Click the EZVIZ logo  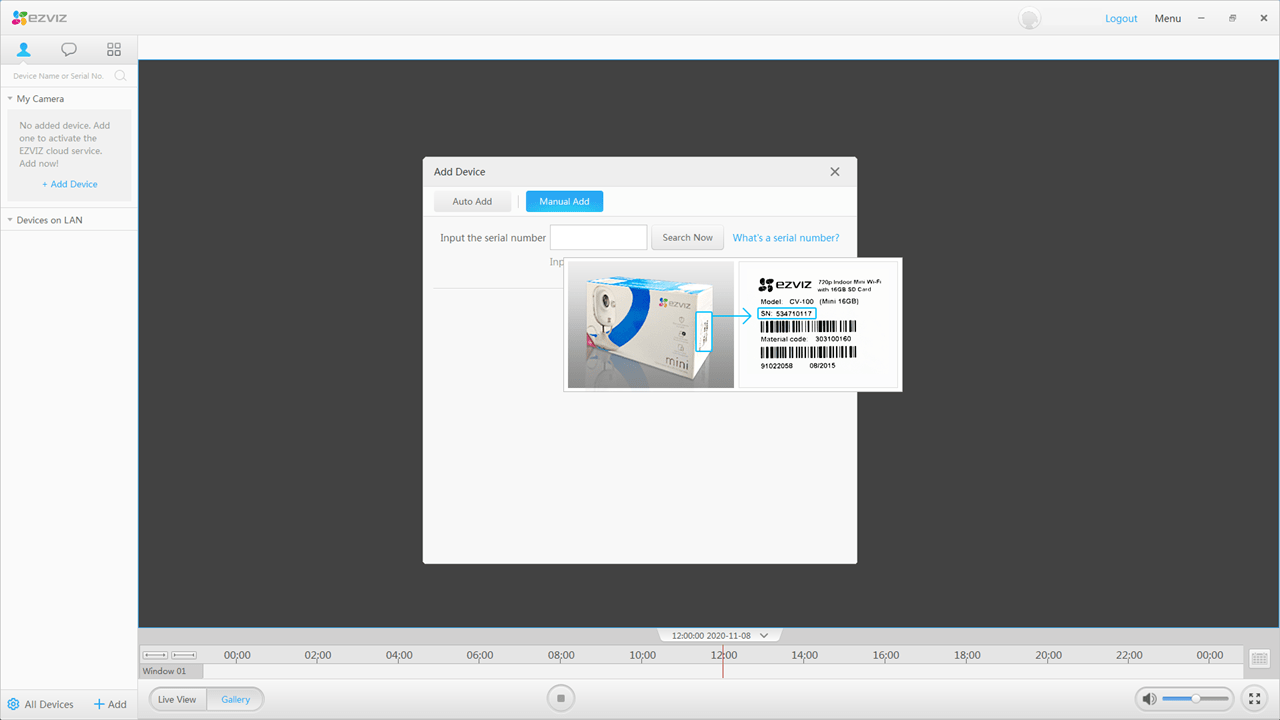point(39,18)
